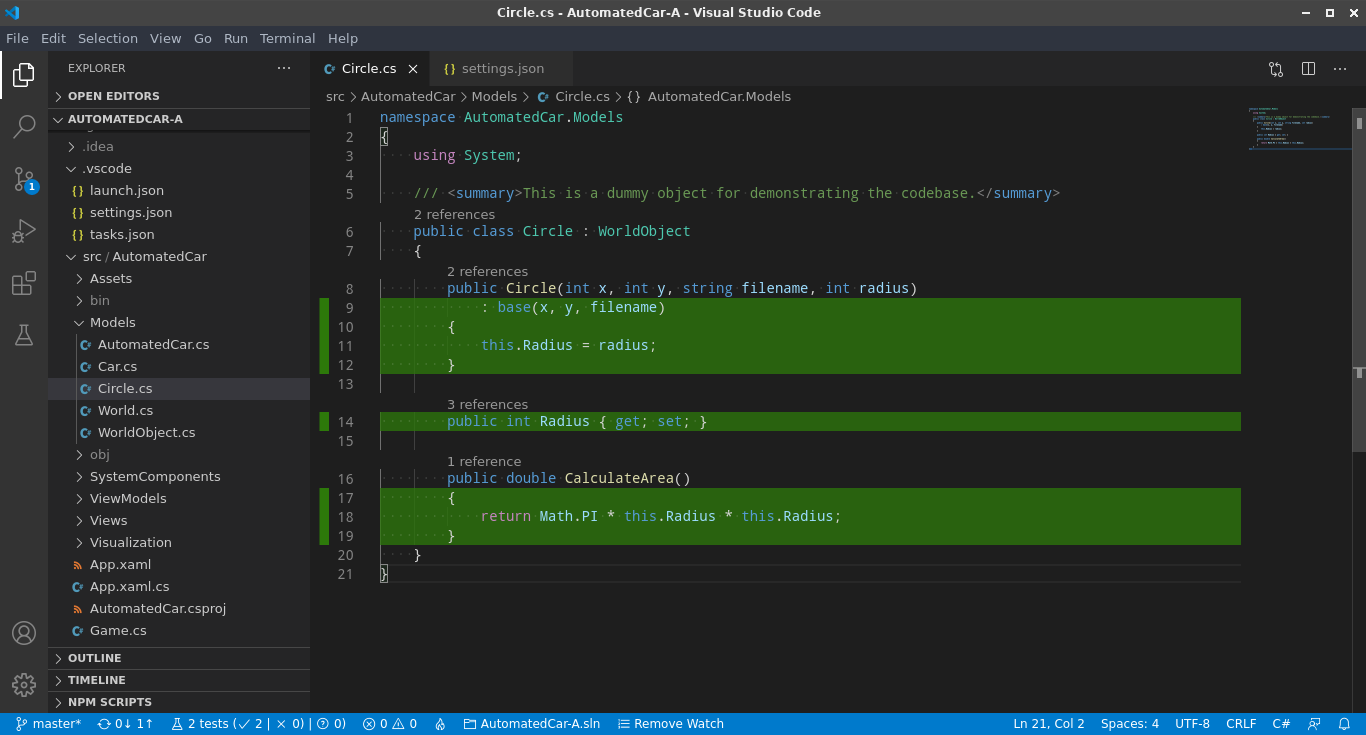Open the notifications bell in status bar
The width and height of the screenshot is (1366, 735).
point(1344,724)
